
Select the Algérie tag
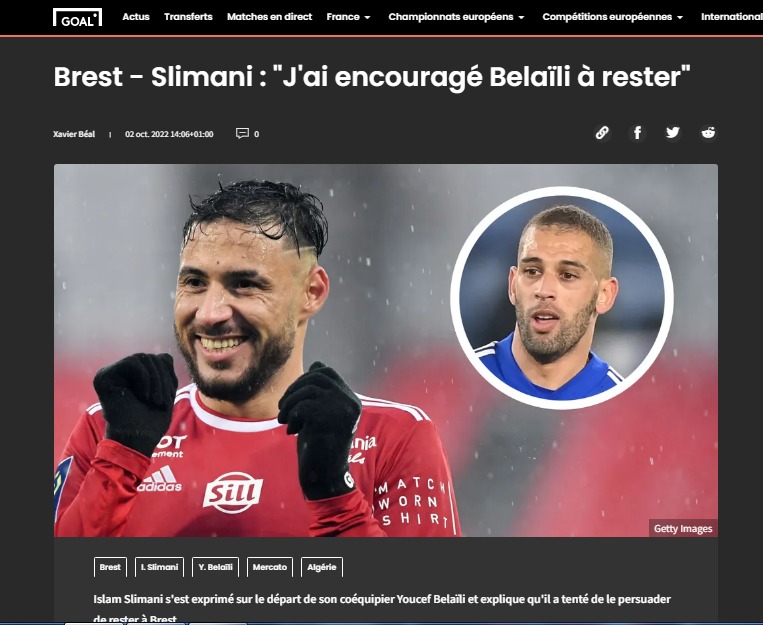coord(322,567)
